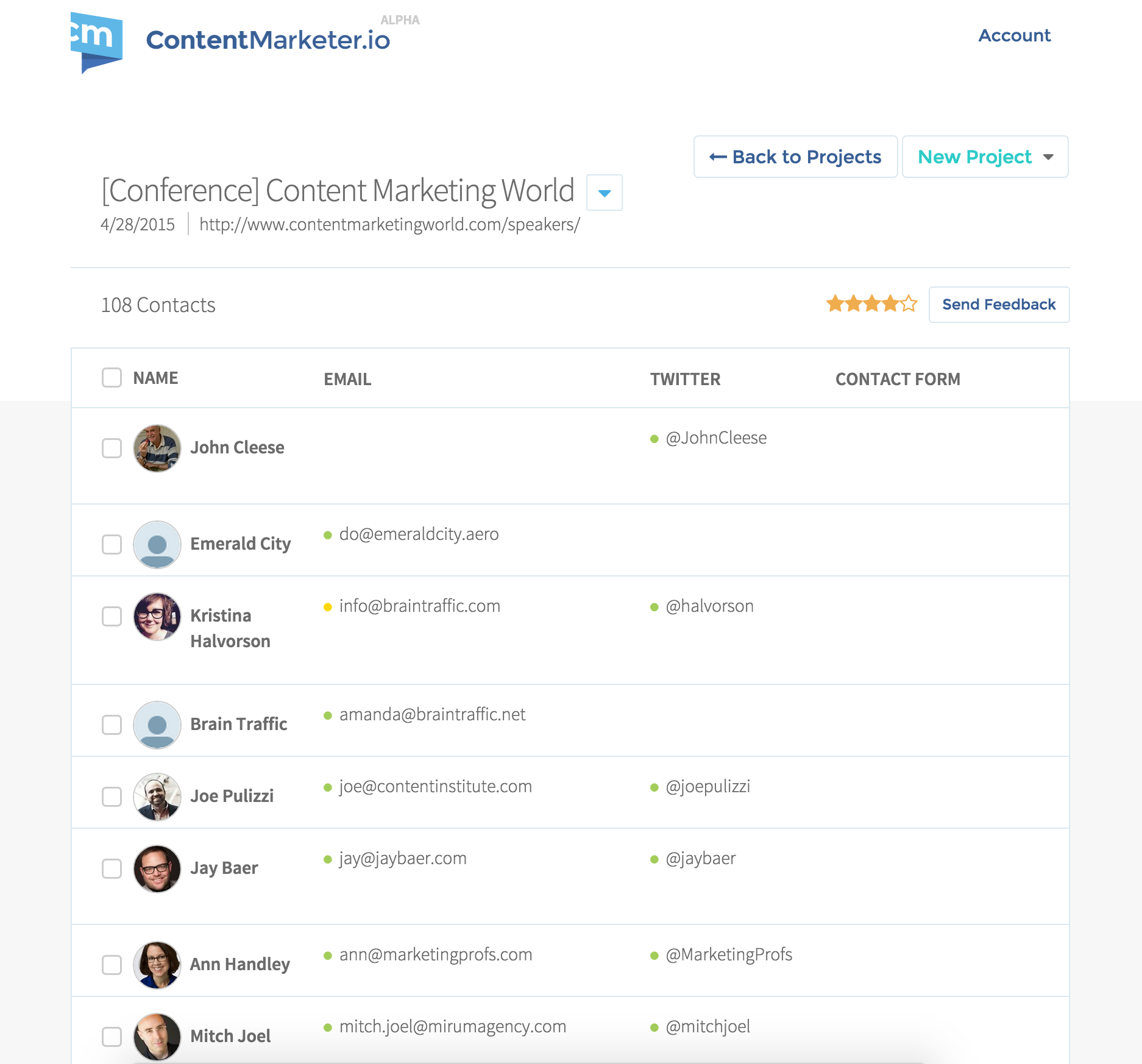This screenshot has width=1142, height=1064.
Task: Click Ann Handley's avatar photo
Action: pos(157,965)
